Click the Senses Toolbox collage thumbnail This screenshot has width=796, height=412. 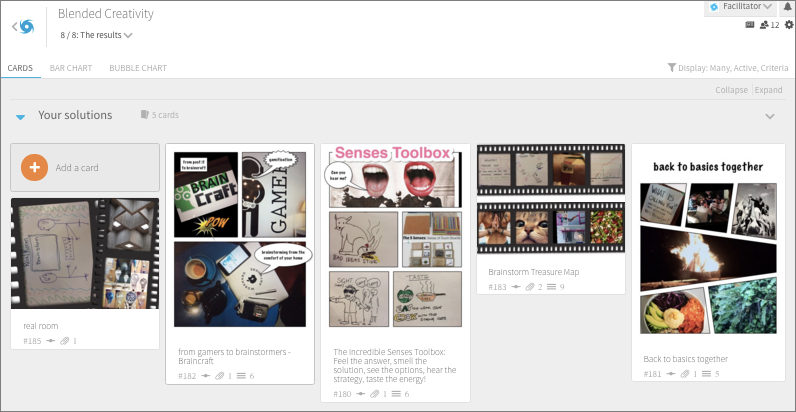(395, 236)
